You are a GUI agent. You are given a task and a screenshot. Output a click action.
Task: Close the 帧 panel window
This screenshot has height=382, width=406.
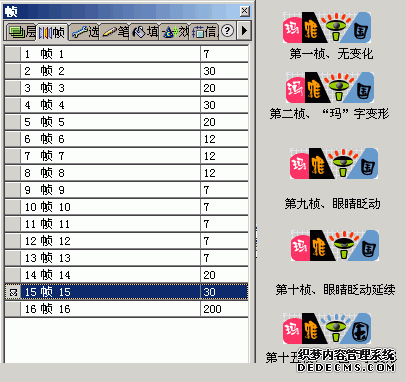(245, 11)
